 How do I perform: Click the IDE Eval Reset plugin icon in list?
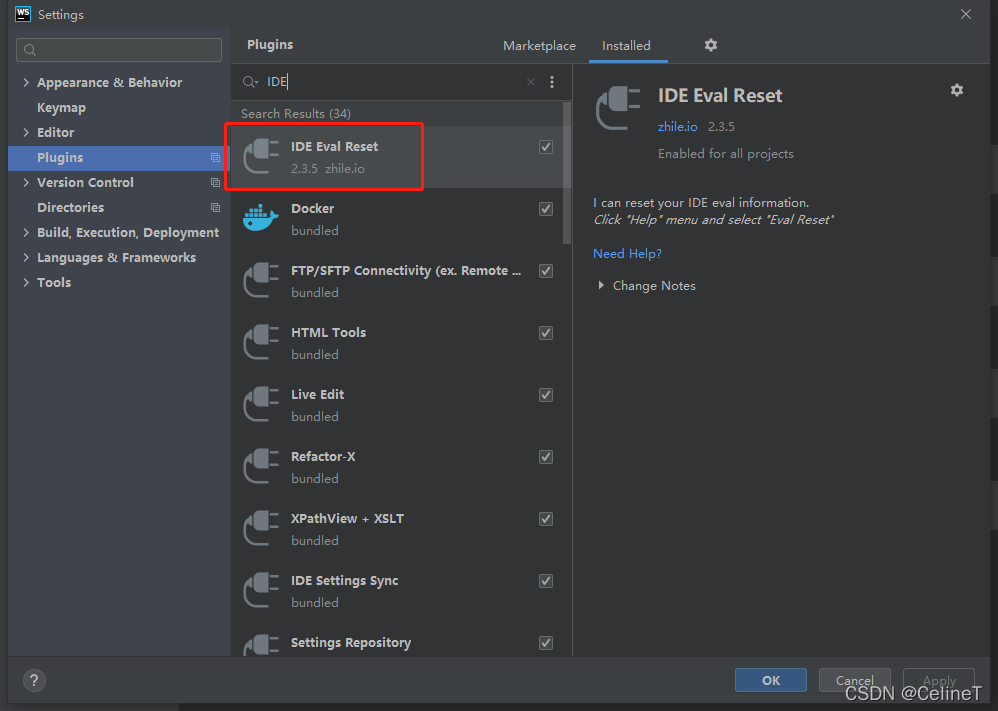[x=261, y=157]
